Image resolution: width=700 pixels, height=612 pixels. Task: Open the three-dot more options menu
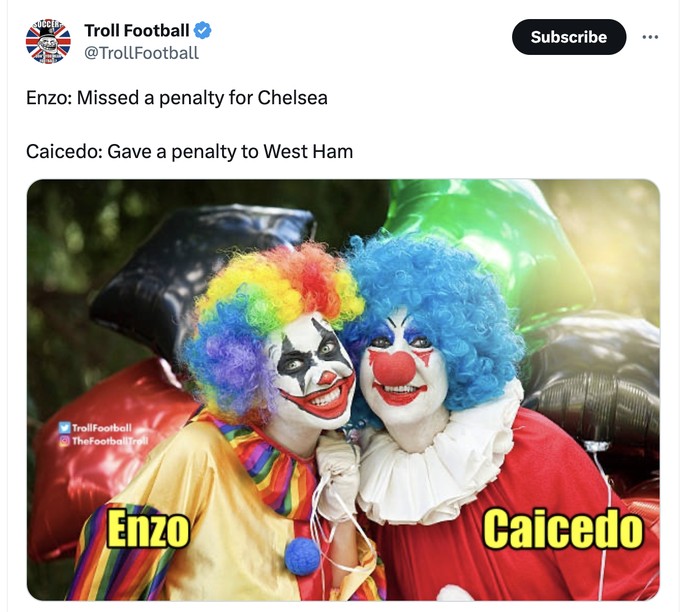(x=650, y=37)
